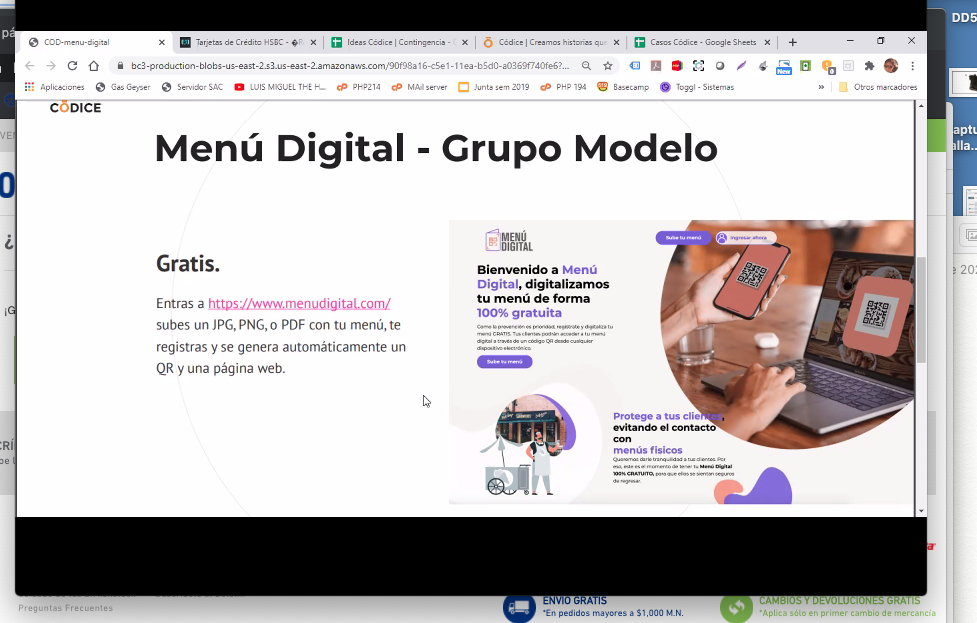This screenshot has width=977, height=623.
Task: Open the Servidor SAC bookmark
Action: tap(192, 87)
